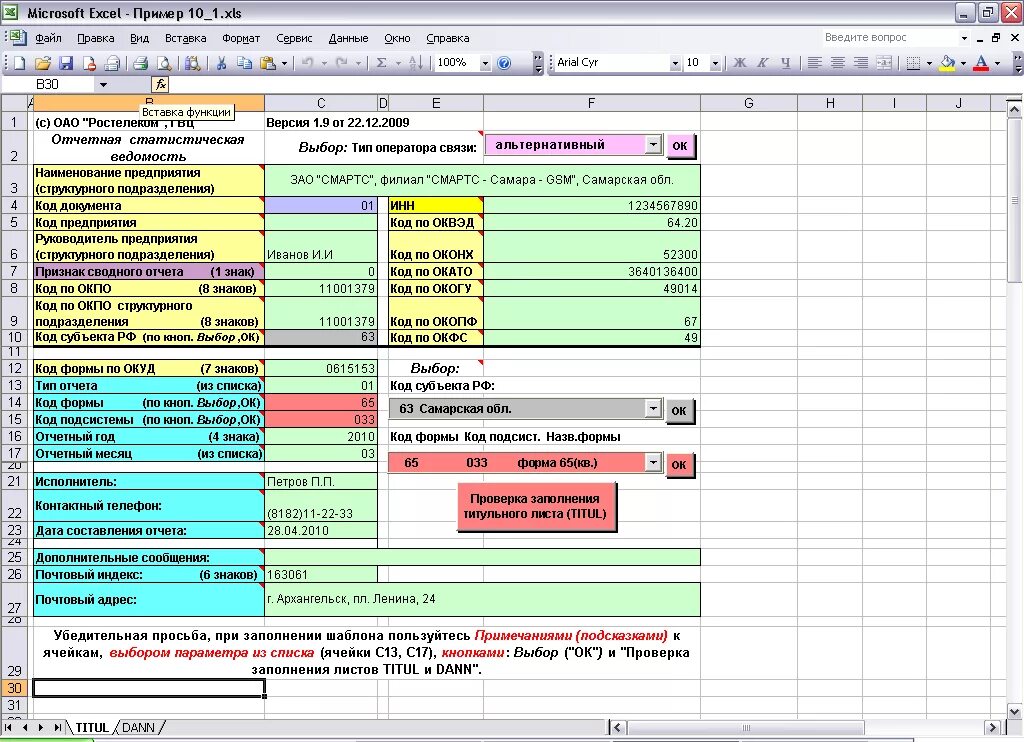
Task: Create a new workbook from toolbar
Action: (20, 63)
